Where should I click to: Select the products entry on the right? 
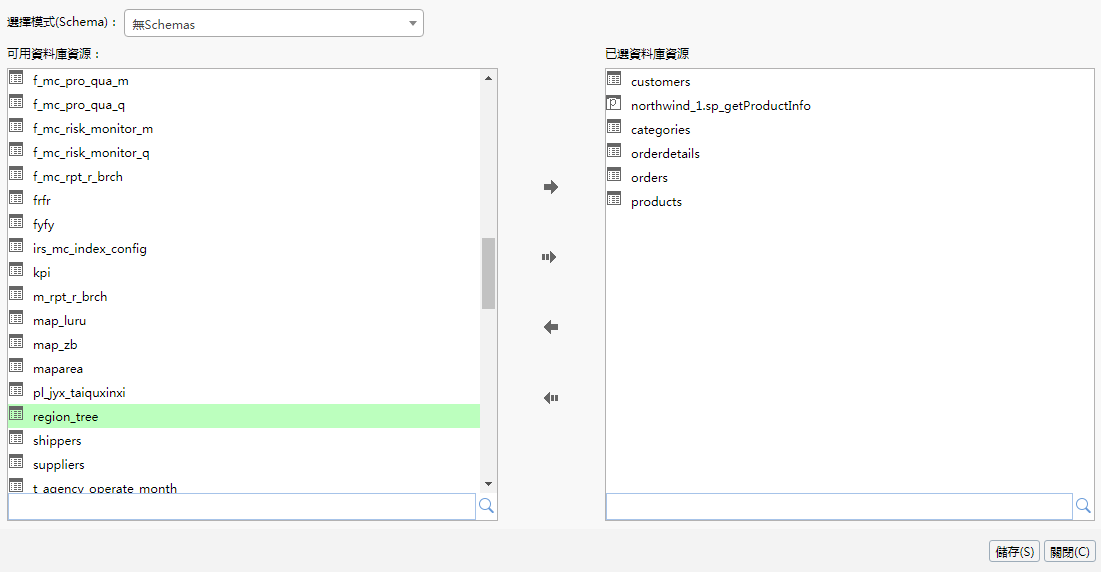tap(656, 202)
